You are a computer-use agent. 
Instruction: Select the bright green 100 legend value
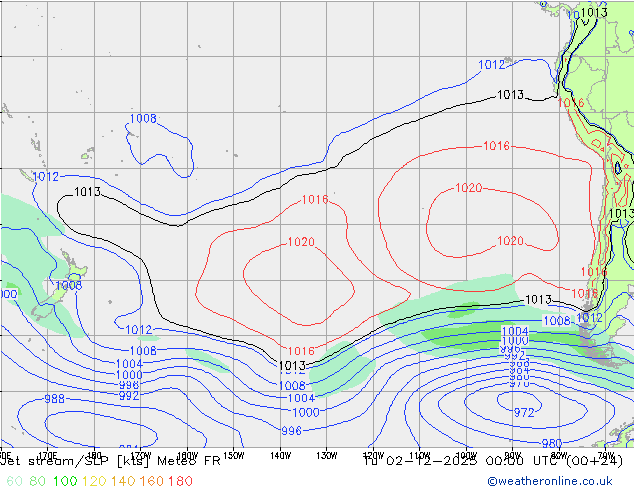point(65,481)
